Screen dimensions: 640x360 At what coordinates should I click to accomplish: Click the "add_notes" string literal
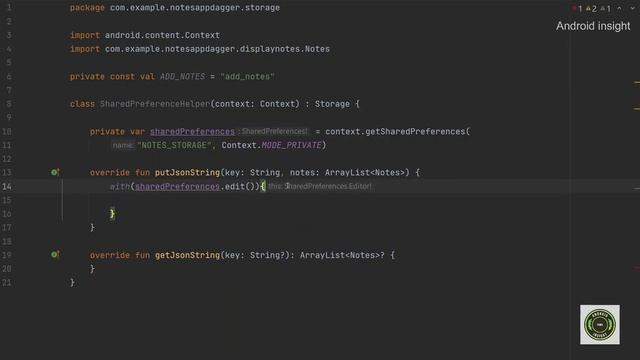[247, 77]
